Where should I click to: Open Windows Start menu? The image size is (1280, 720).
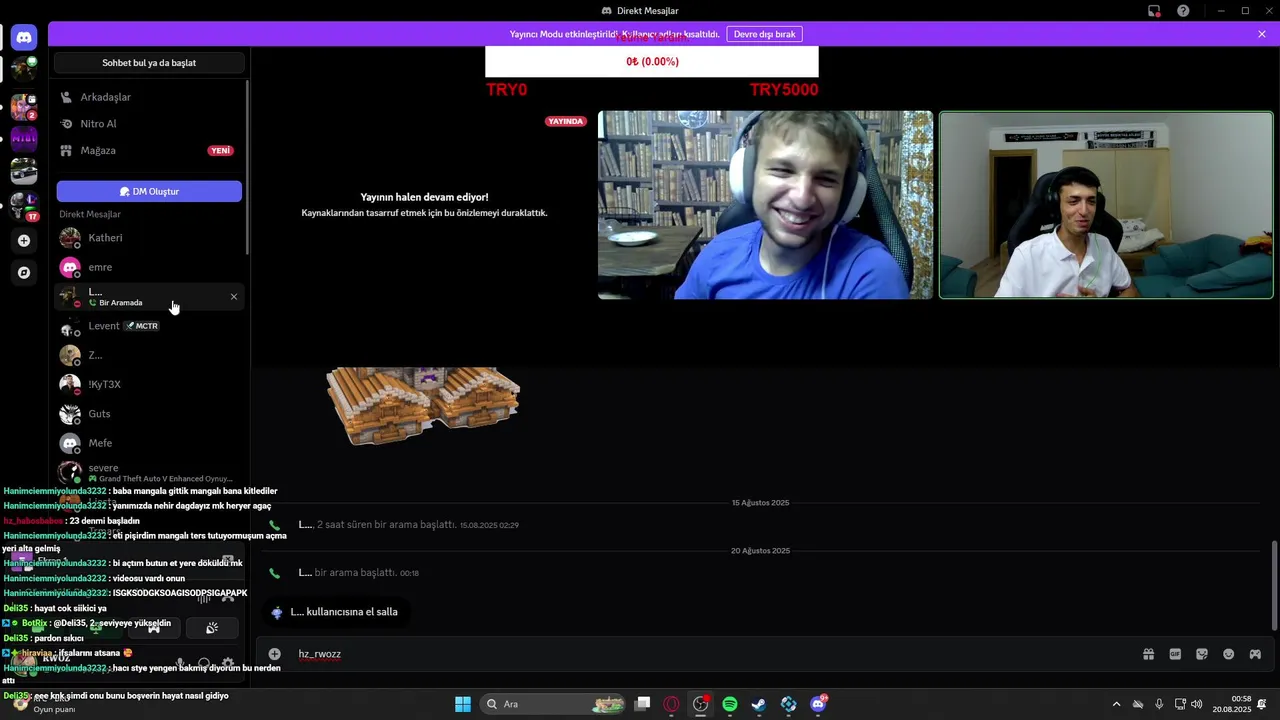[x=462, y=704]
